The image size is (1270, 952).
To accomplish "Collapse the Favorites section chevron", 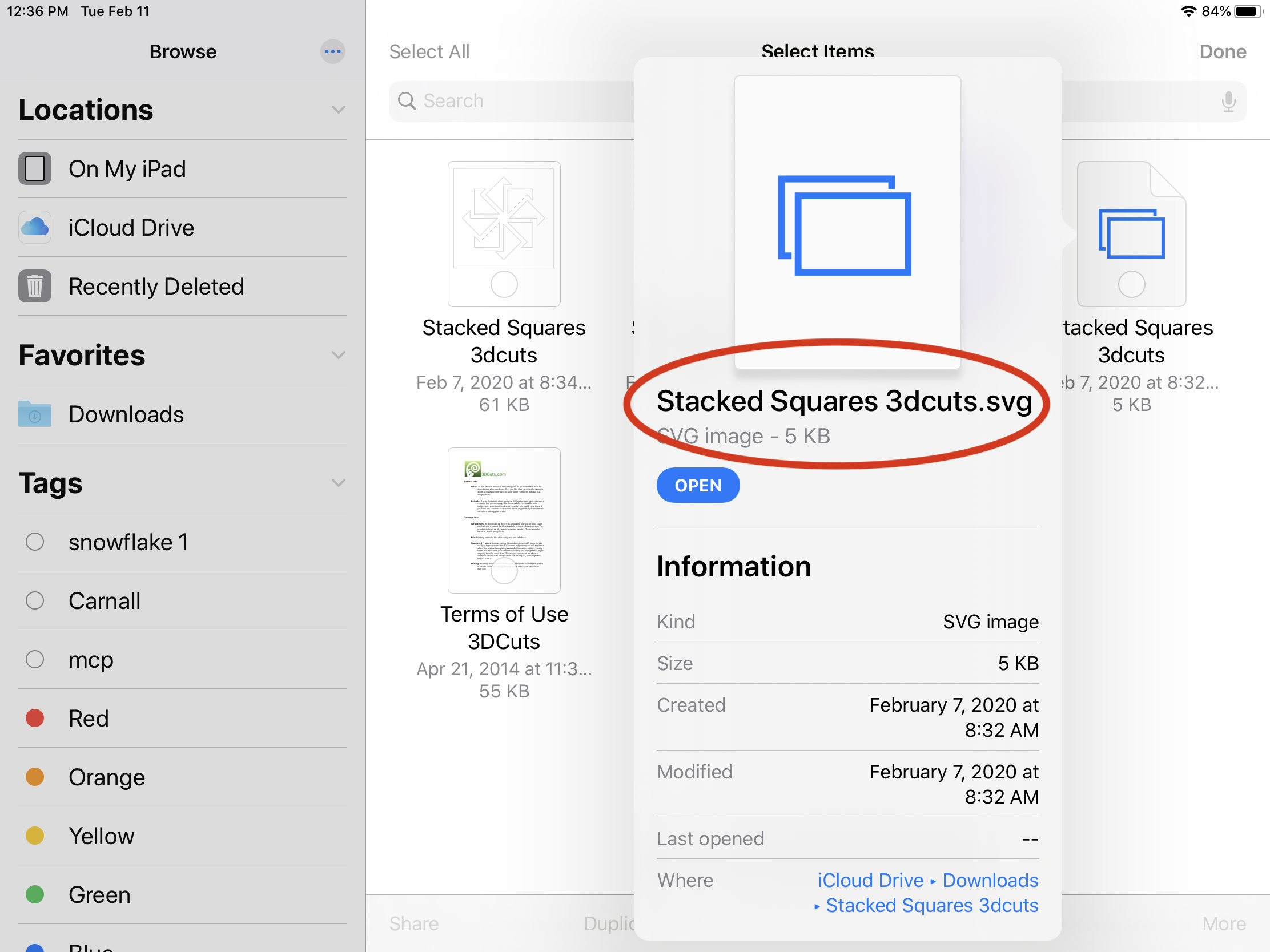I will [338, 355].
